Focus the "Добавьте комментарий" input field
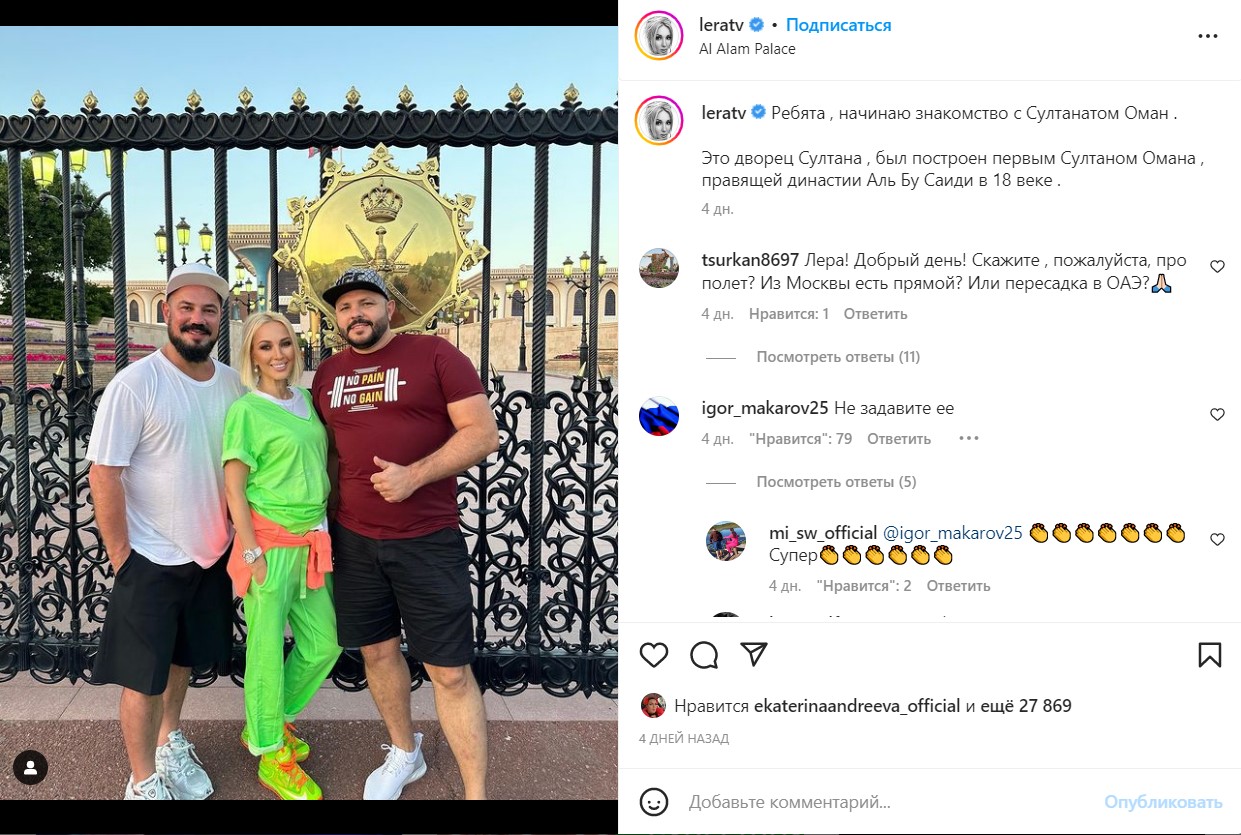1241x835 pixels. (890, 802)
